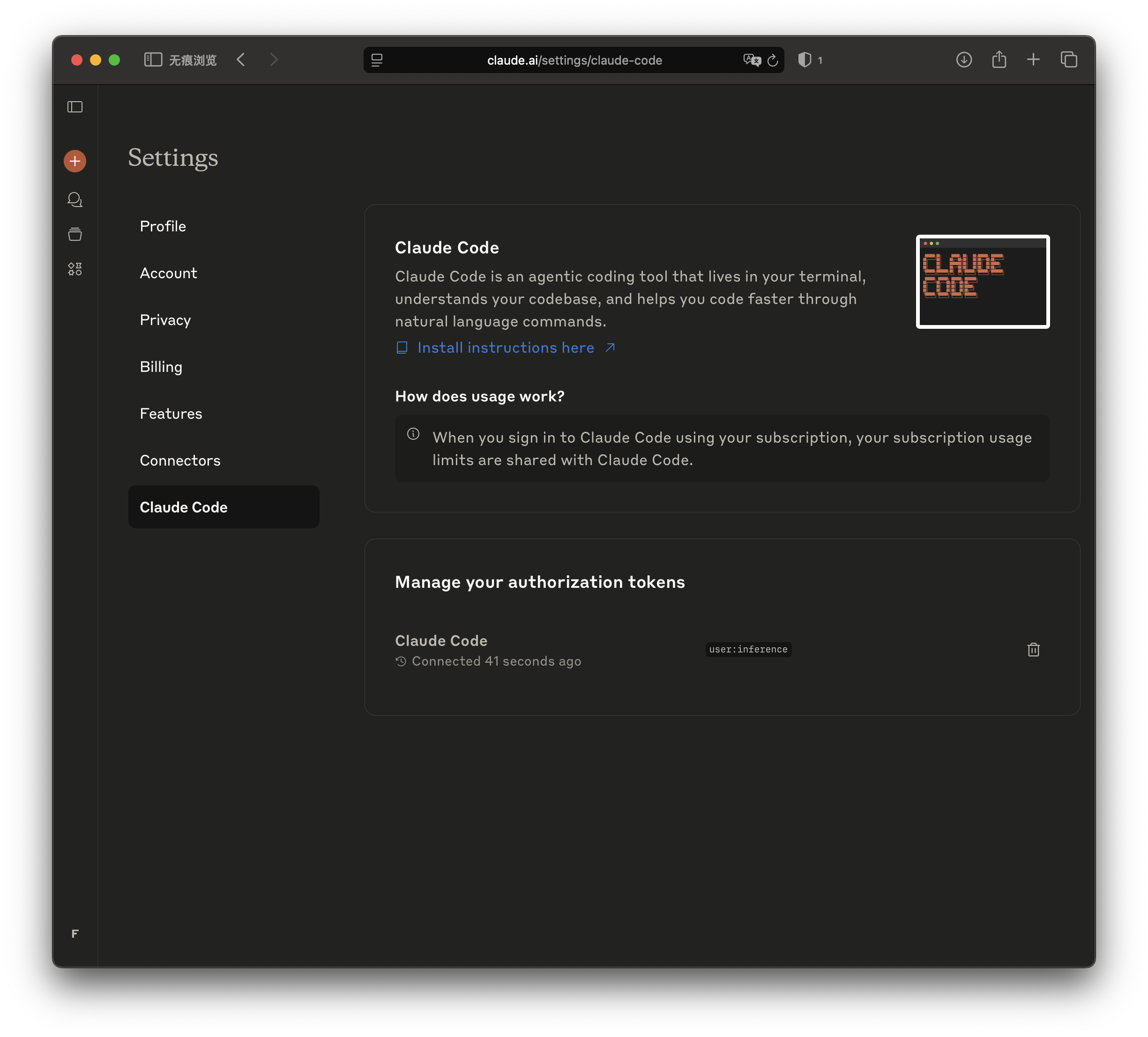Minimize the window with the yellow button
The width and height of the screenshot is (1148, 1037).
click(96, 60)
